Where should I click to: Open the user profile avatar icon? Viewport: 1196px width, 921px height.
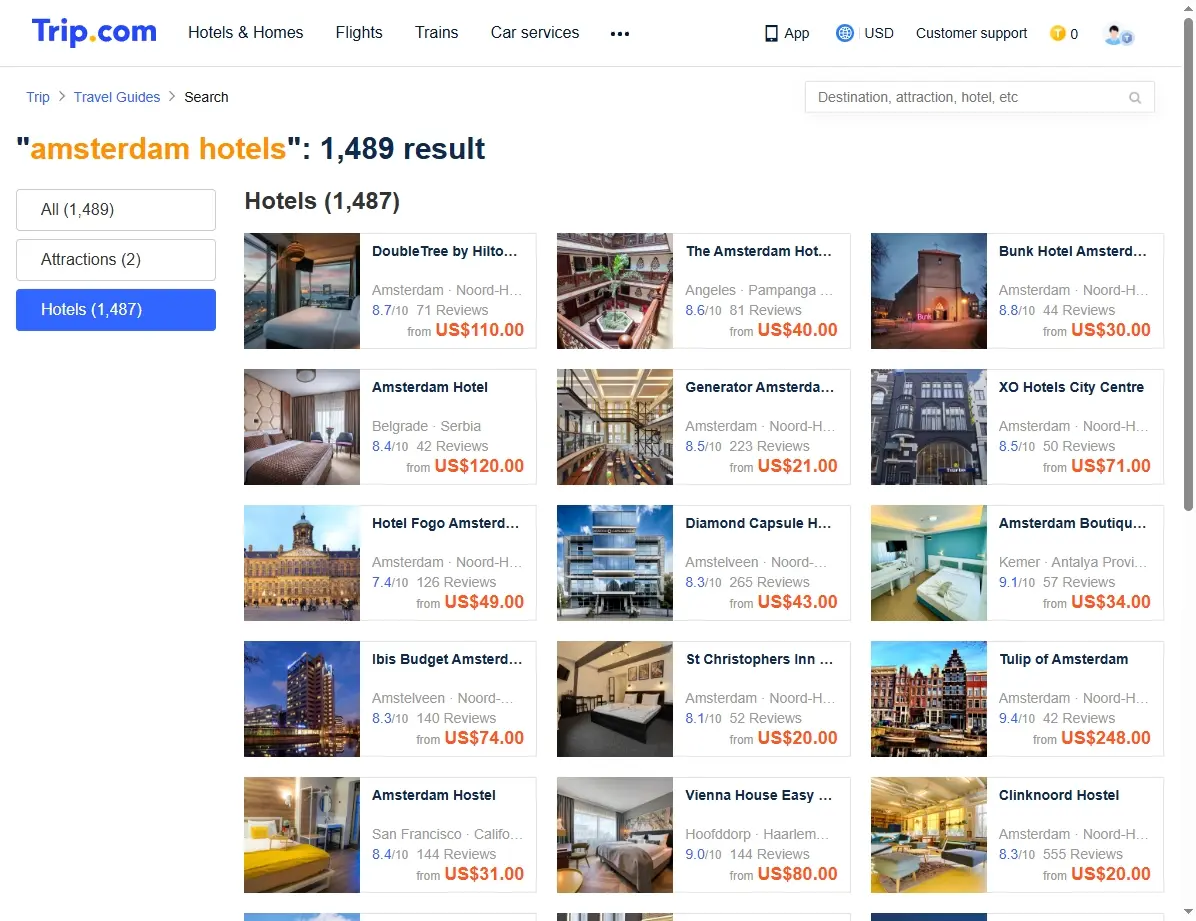(x=1118, y=34)
